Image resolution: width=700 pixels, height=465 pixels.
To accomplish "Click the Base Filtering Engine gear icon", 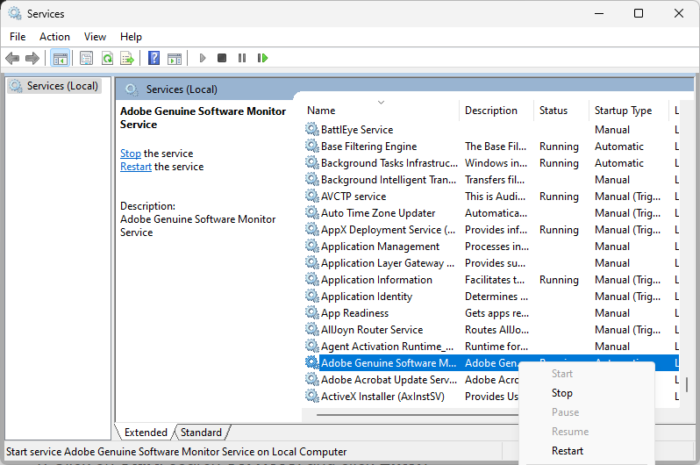I will [x=312, y=146].
